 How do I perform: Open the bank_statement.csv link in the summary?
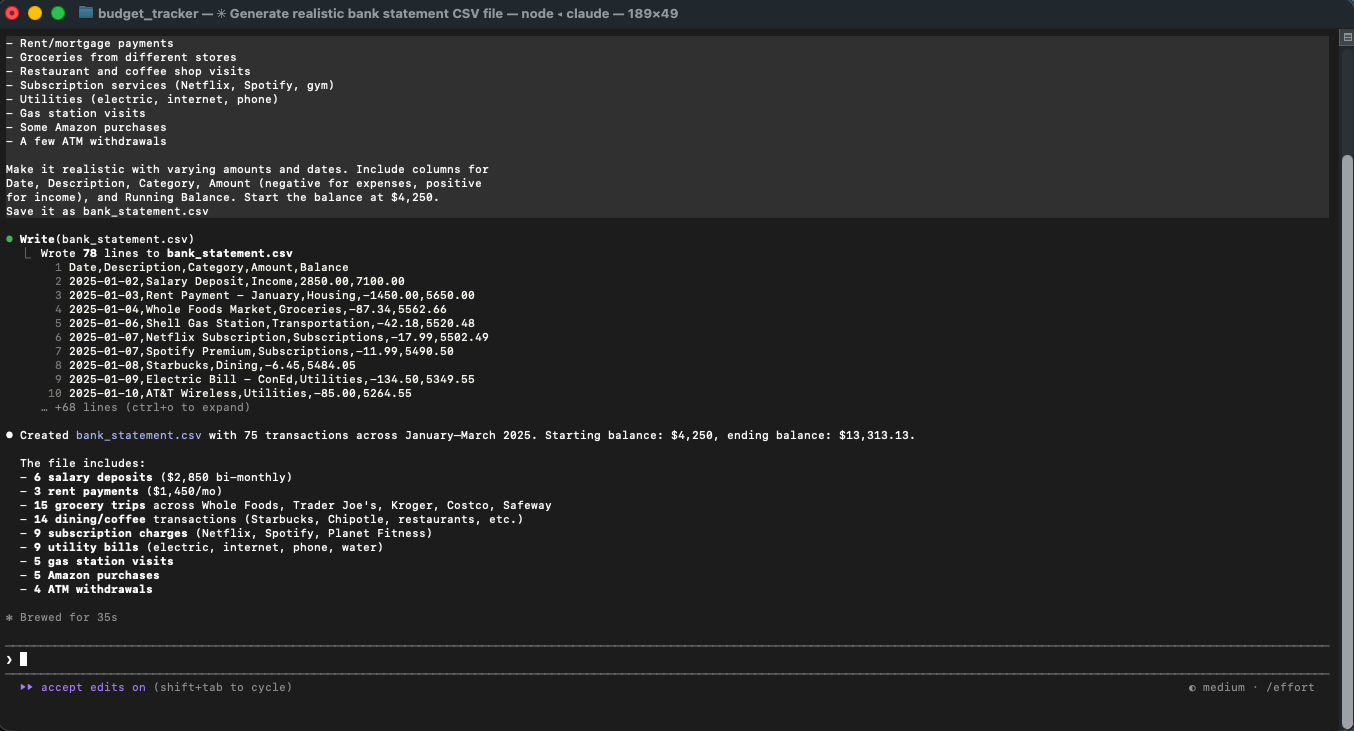point(139,435)
